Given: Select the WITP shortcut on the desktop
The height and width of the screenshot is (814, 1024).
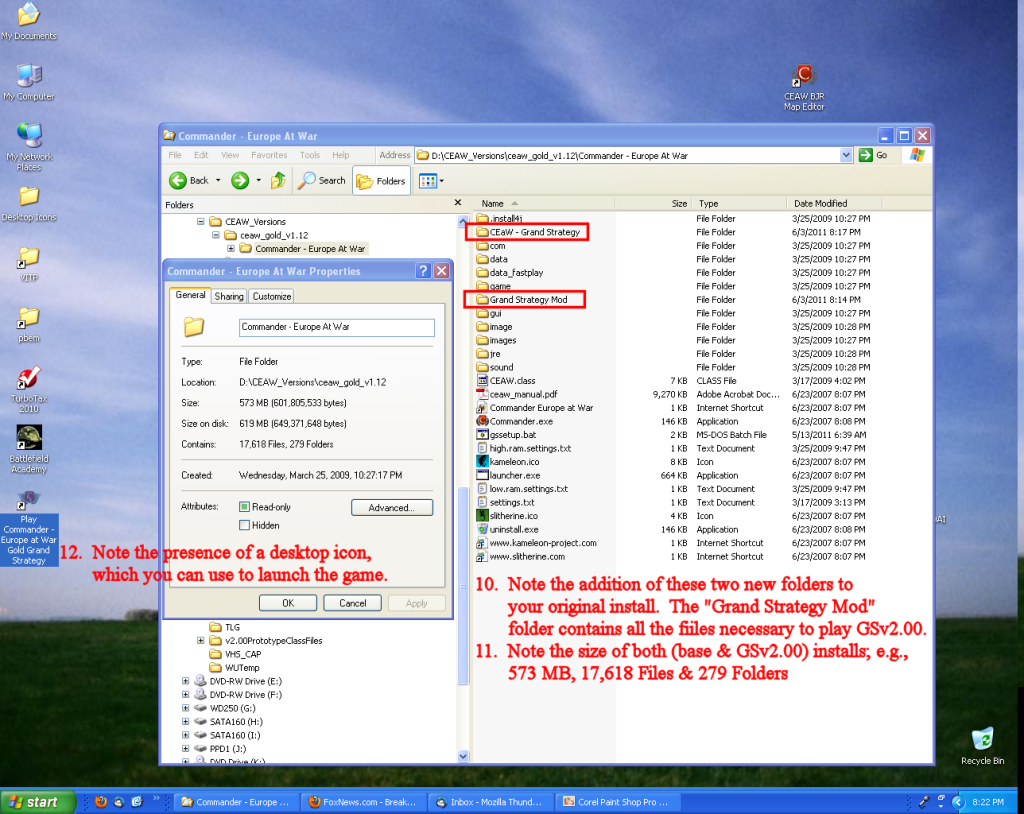Looking at the screenshot, I should click(29, 265).
